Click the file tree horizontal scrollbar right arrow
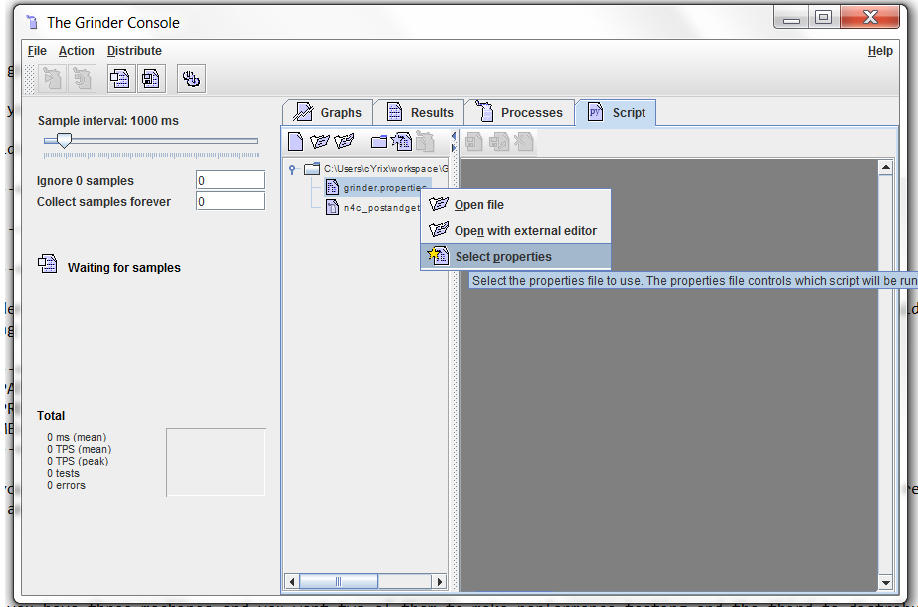 point(439,581)
